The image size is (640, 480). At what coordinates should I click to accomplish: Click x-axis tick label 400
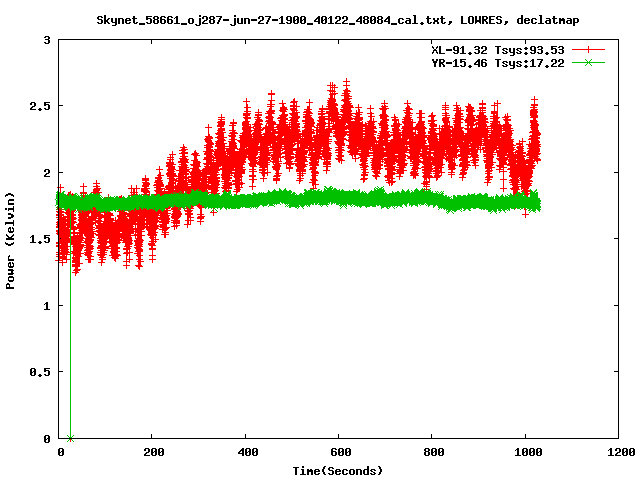click(x=247, y=452)
